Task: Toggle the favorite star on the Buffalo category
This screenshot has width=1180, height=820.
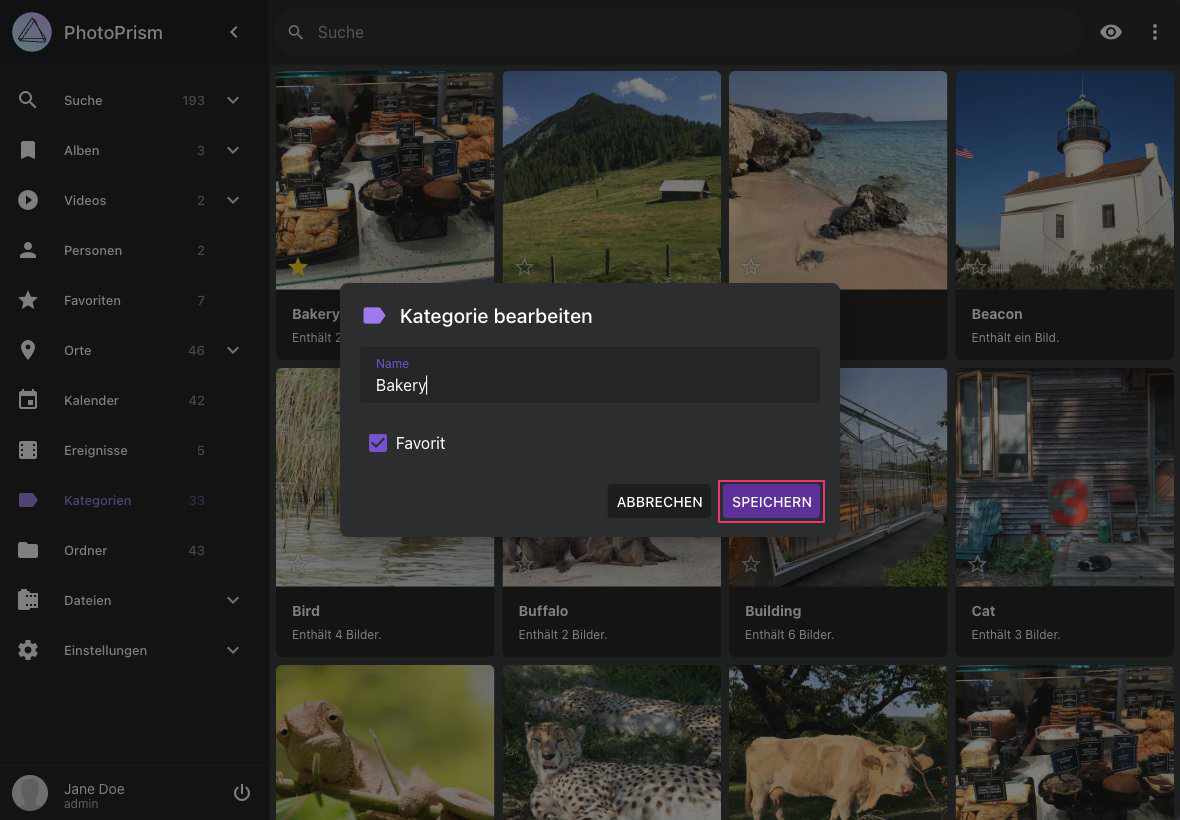Action: pyautogui.click(x=525, y=563)
